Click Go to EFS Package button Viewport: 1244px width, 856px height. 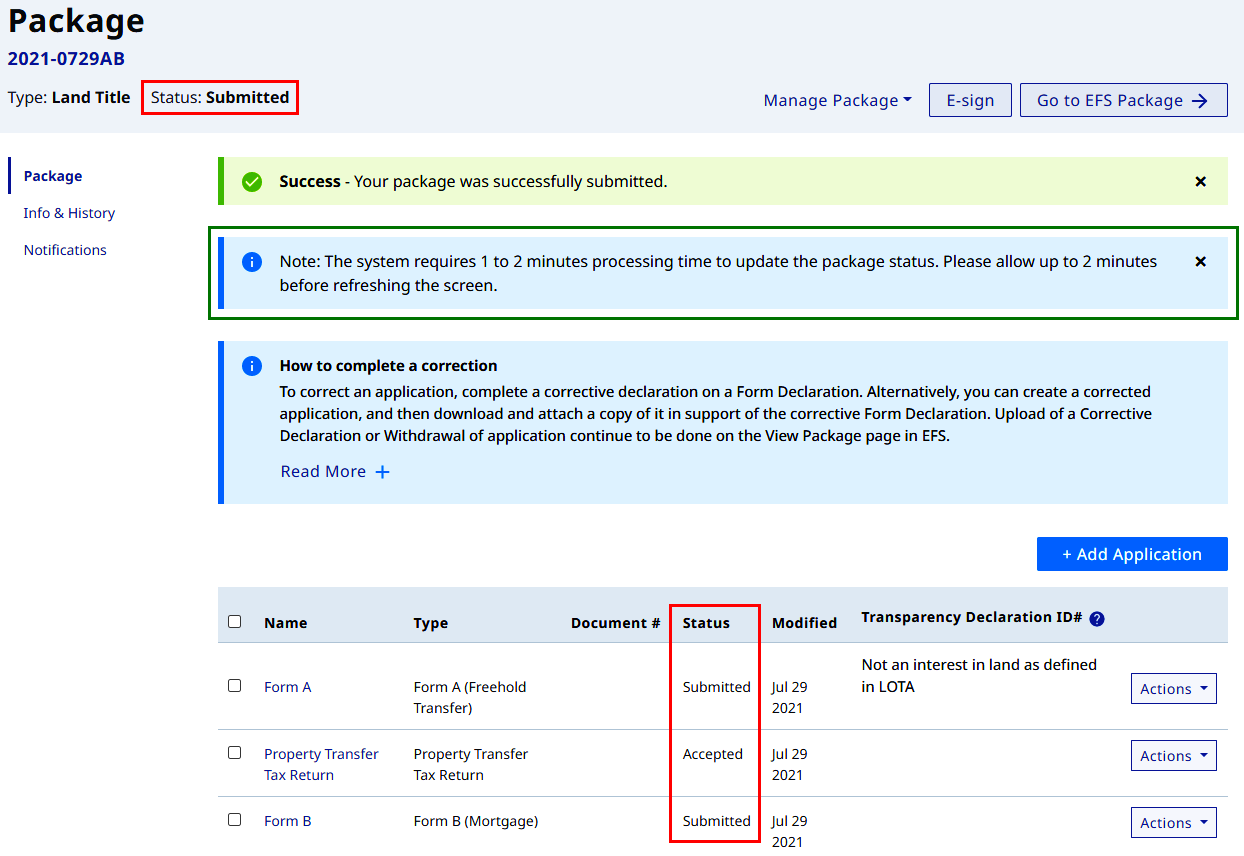pyautogui.click(x=1124, y=100)
